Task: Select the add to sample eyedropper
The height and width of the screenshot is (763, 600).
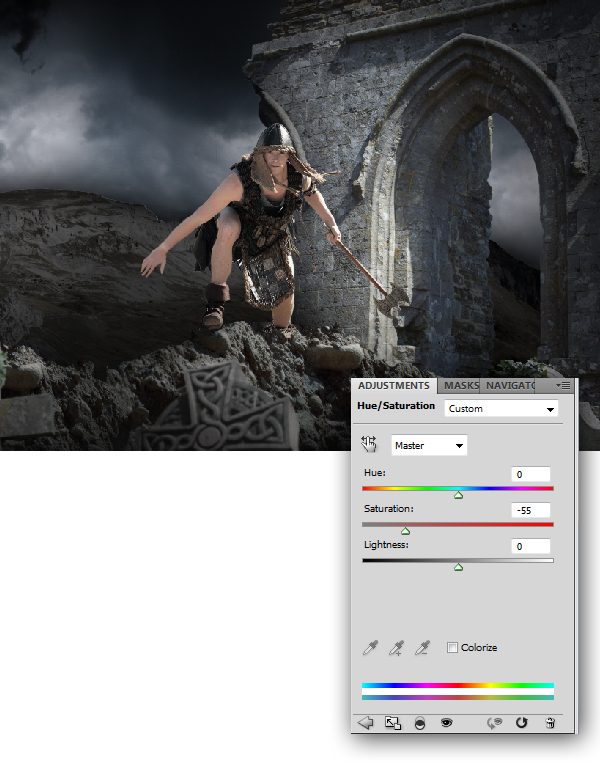Action: click(x=396, y=648)
